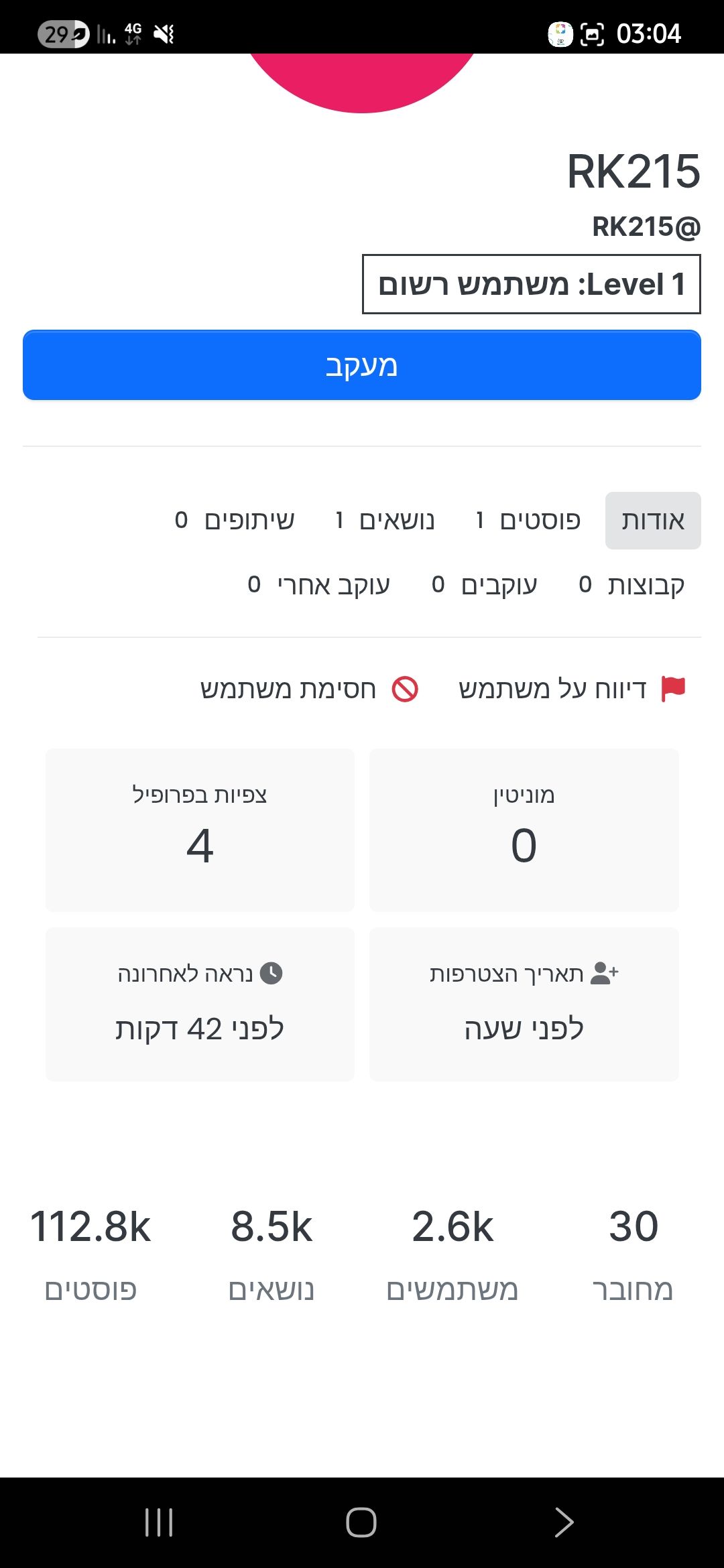Viewport: 724px width, 1568px height.
Task: Open the פוסטים tab with count 1
Action: coord(528,521)
